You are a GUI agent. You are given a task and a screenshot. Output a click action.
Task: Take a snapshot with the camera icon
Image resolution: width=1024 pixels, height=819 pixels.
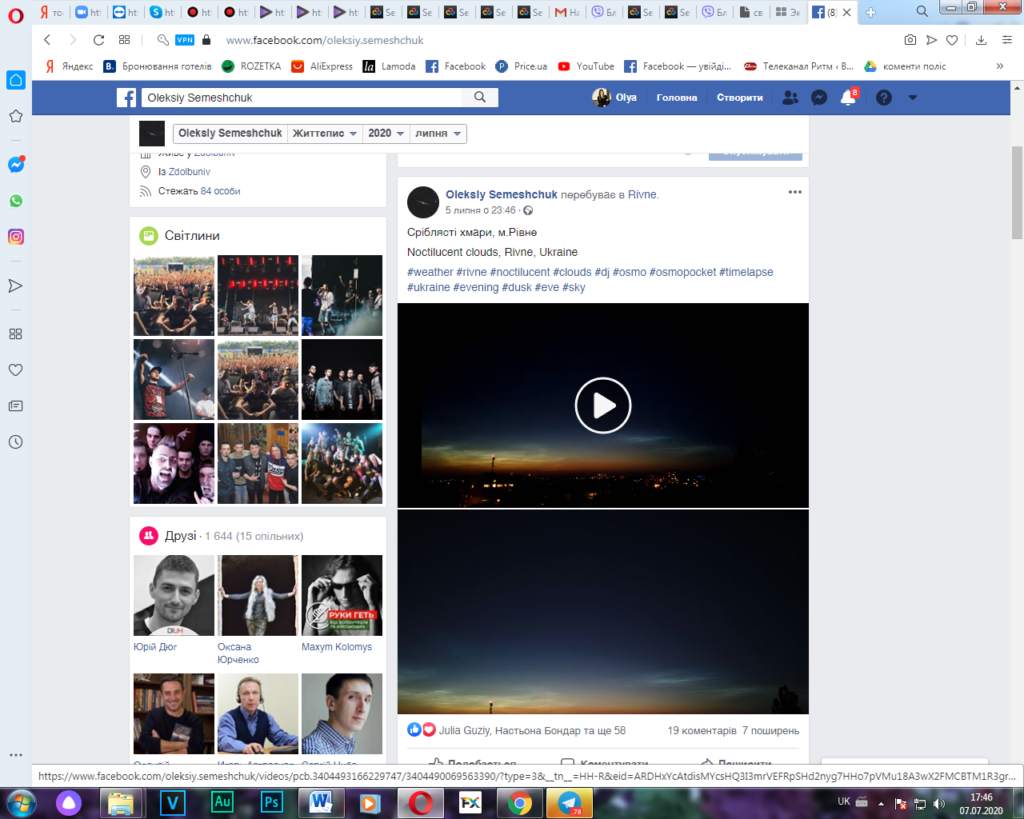tap(910, 40)
